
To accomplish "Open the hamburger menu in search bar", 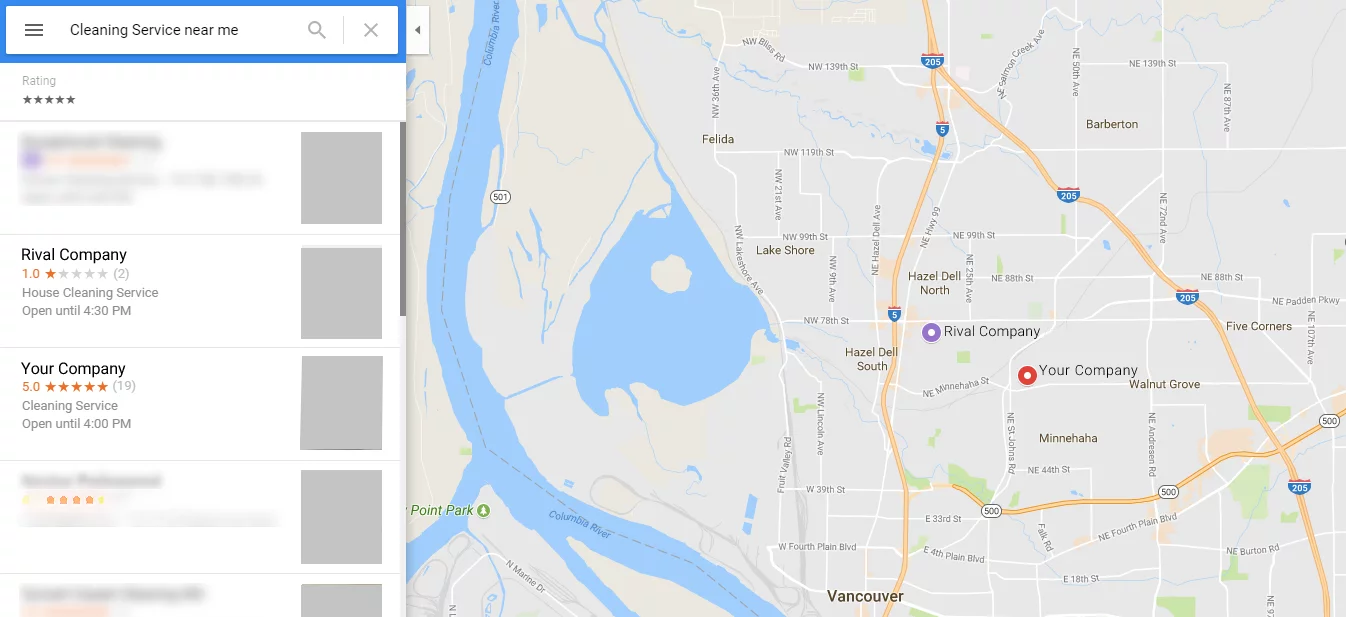I will point(34,30).
